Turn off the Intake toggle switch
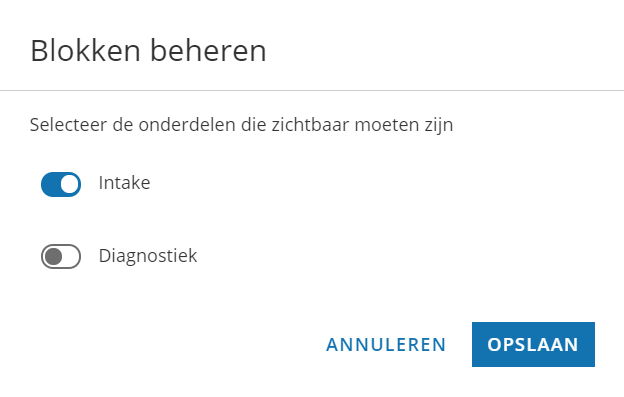624x397 pixels. [61, 184]
